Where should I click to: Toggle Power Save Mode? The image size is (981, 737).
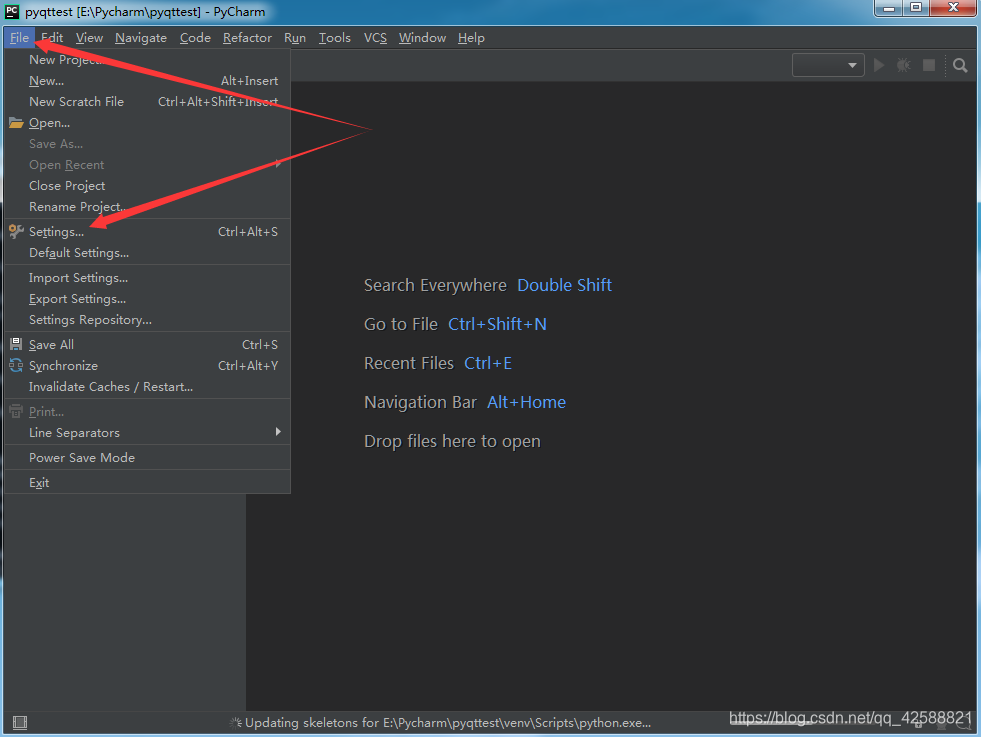point(148,457)
